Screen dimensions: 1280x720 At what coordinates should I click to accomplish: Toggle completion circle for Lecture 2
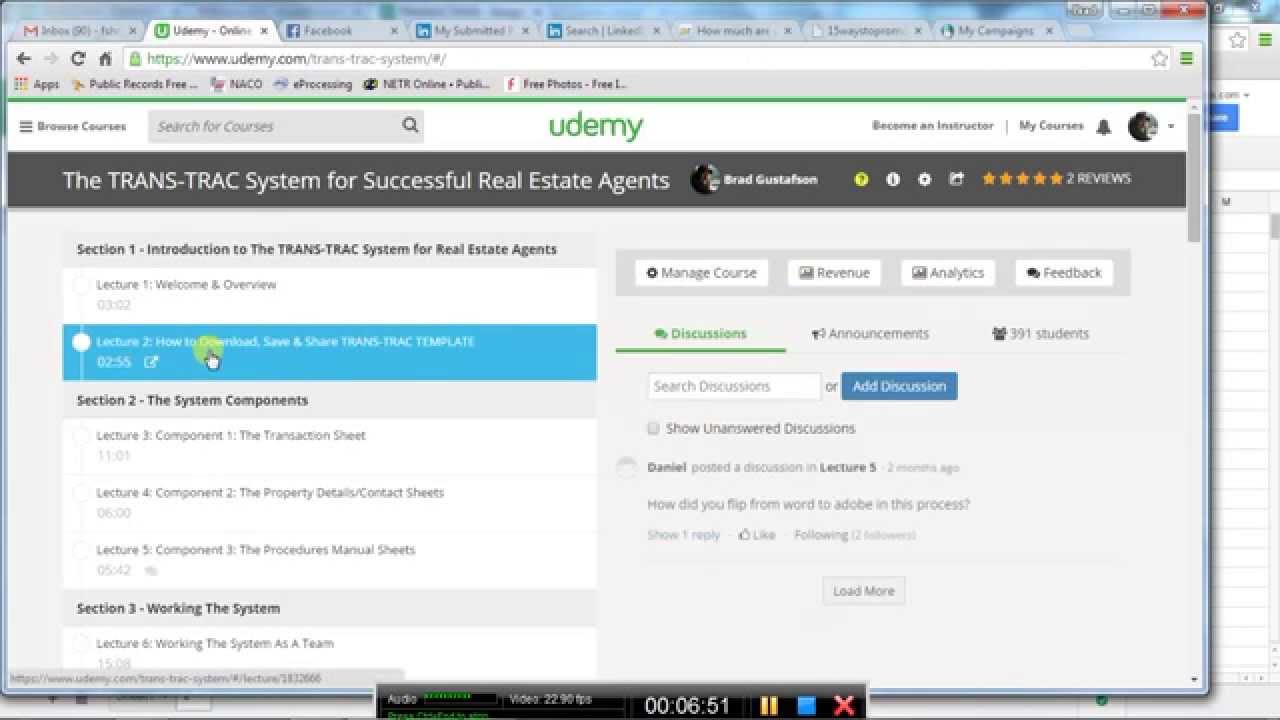click(81, 342)
